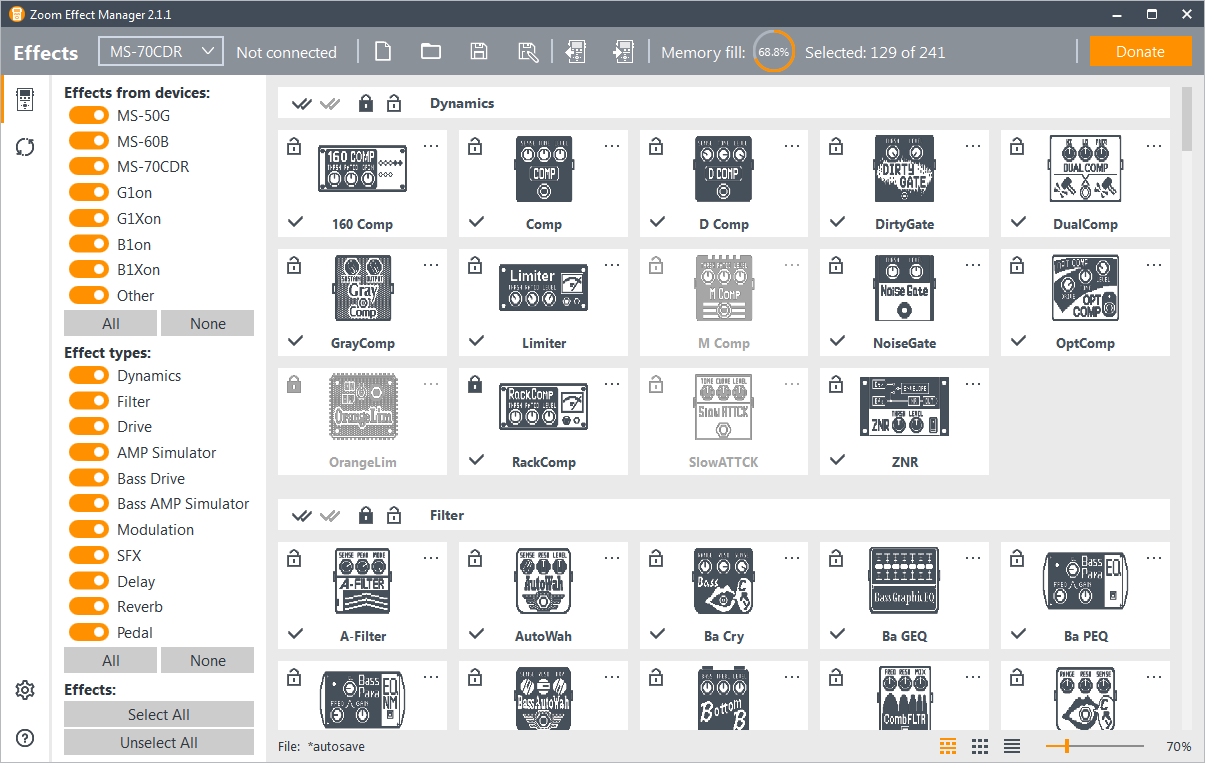Toggle lock on the 160 Comp card
1205x763 pixels.
pos(294,147)
